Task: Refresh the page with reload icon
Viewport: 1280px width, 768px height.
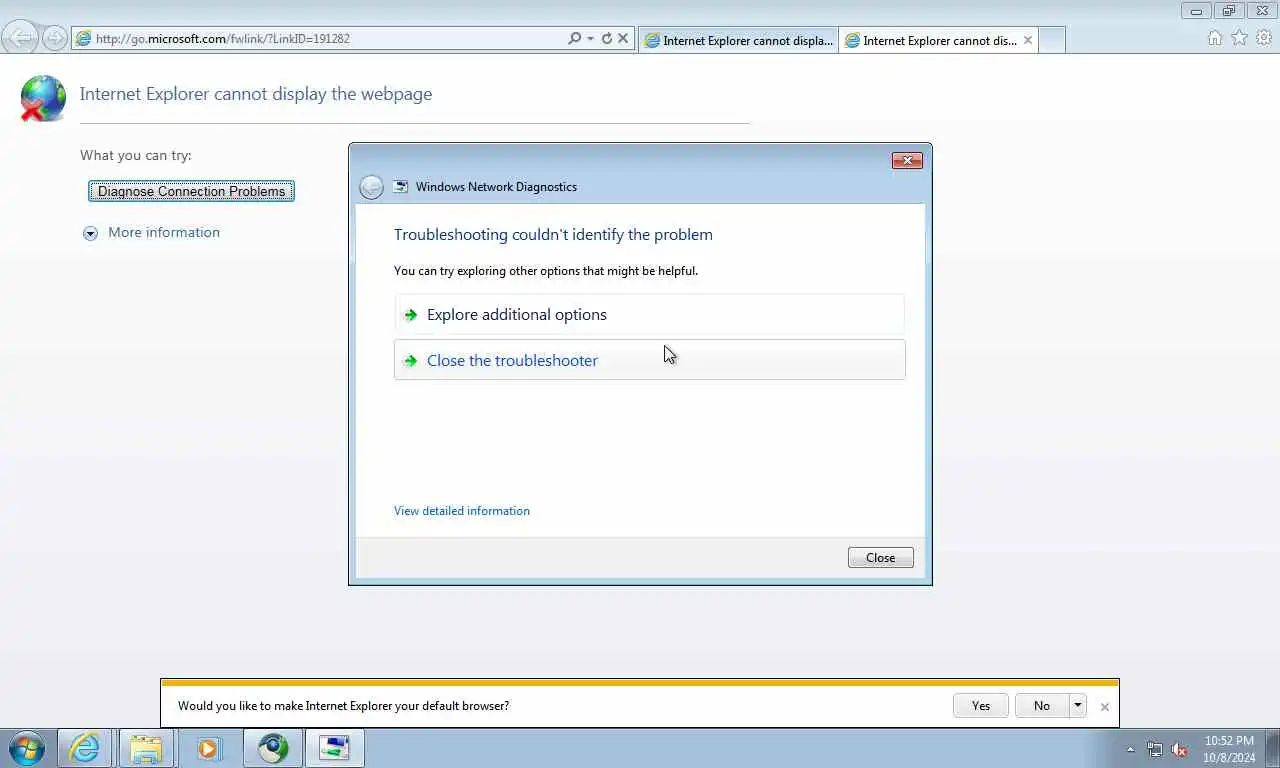Action: tap(606, 38)
